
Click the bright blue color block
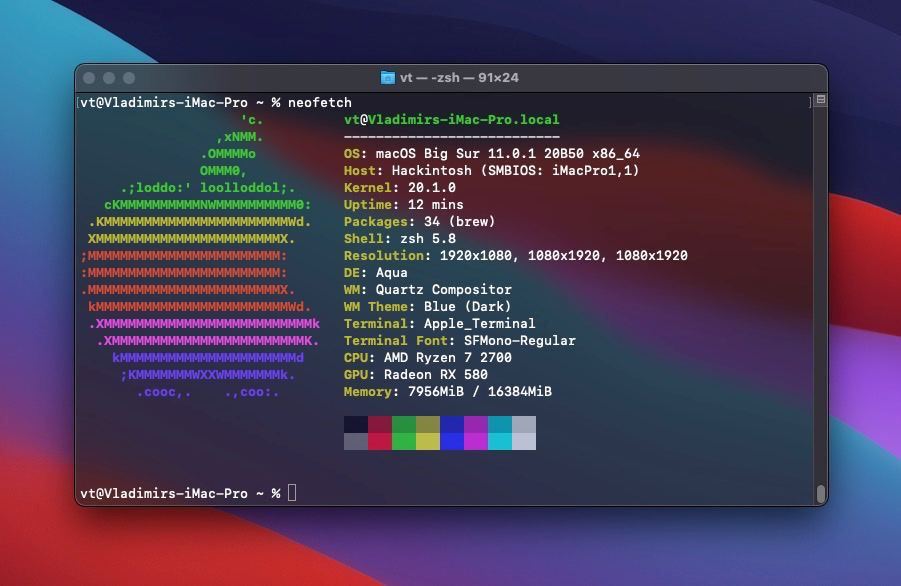pos(452,442)
